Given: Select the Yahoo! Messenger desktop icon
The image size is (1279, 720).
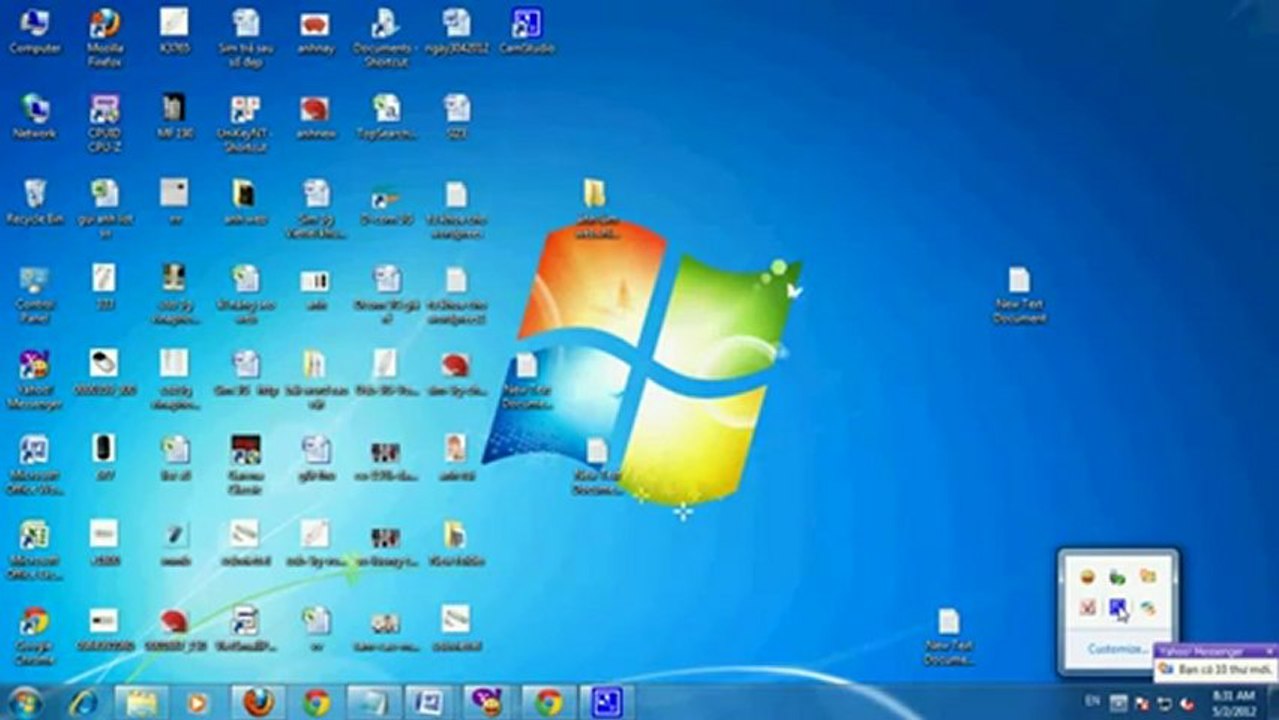Looking at the screenshot, I should pyautogui.click(x=35, y=379).
